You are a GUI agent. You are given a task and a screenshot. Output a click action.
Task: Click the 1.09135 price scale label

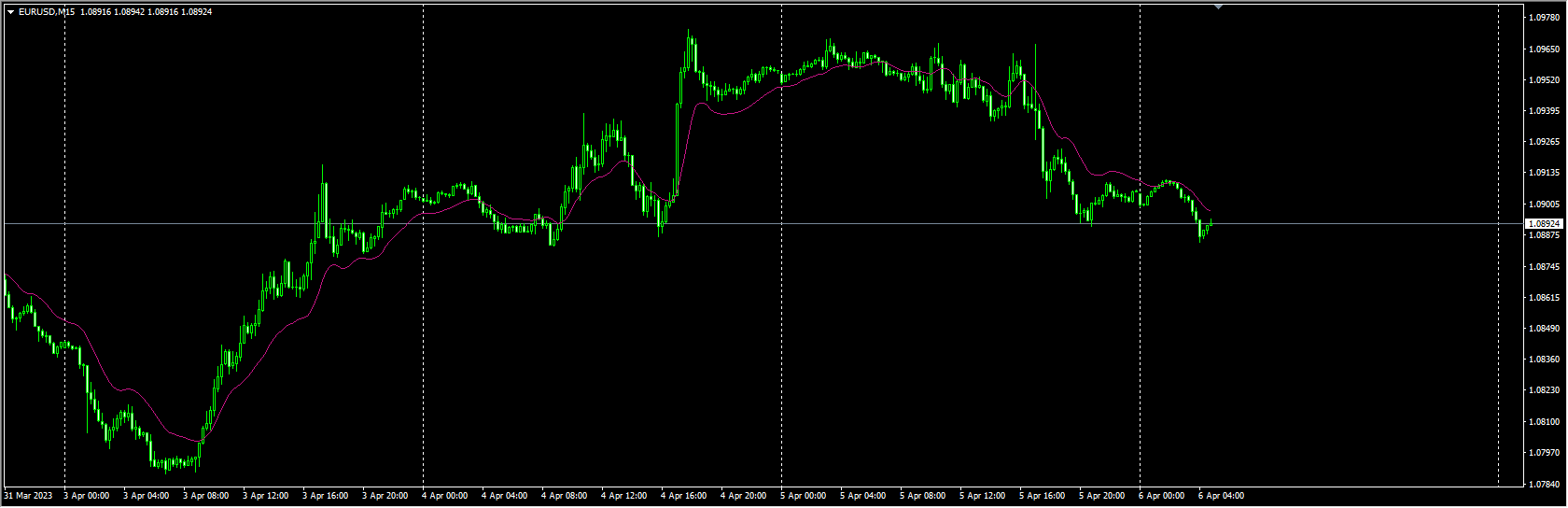click(1546, 173)
